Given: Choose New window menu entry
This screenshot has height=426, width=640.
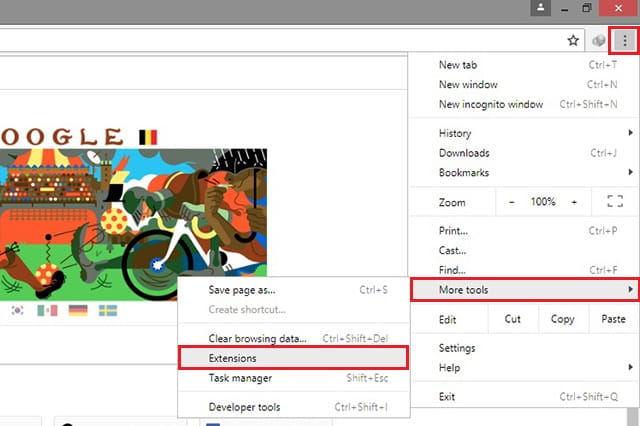Looking at the screenshot, I should [524, 84].
